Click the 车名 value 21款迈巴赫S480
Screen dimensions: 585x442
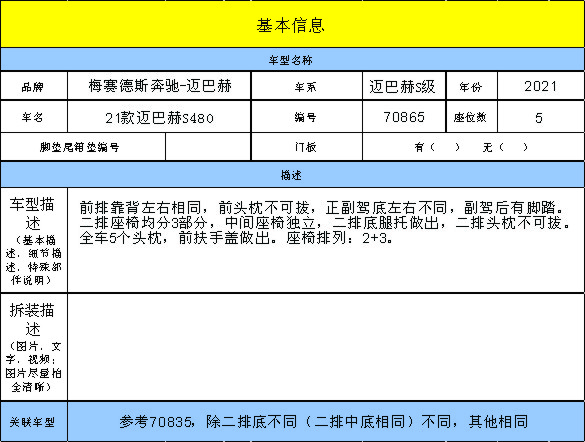[159, 117]
